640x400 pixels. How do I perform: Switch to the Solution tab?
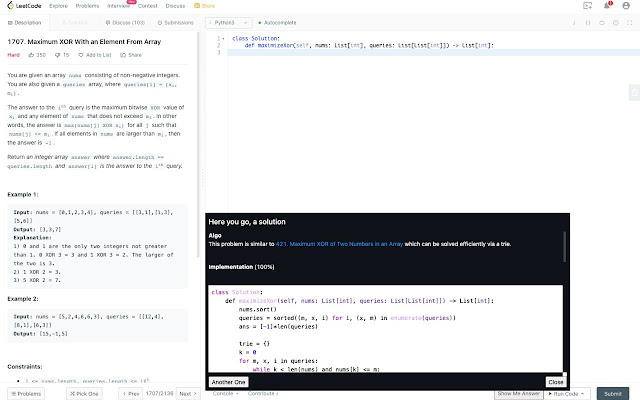coord(74,23)
